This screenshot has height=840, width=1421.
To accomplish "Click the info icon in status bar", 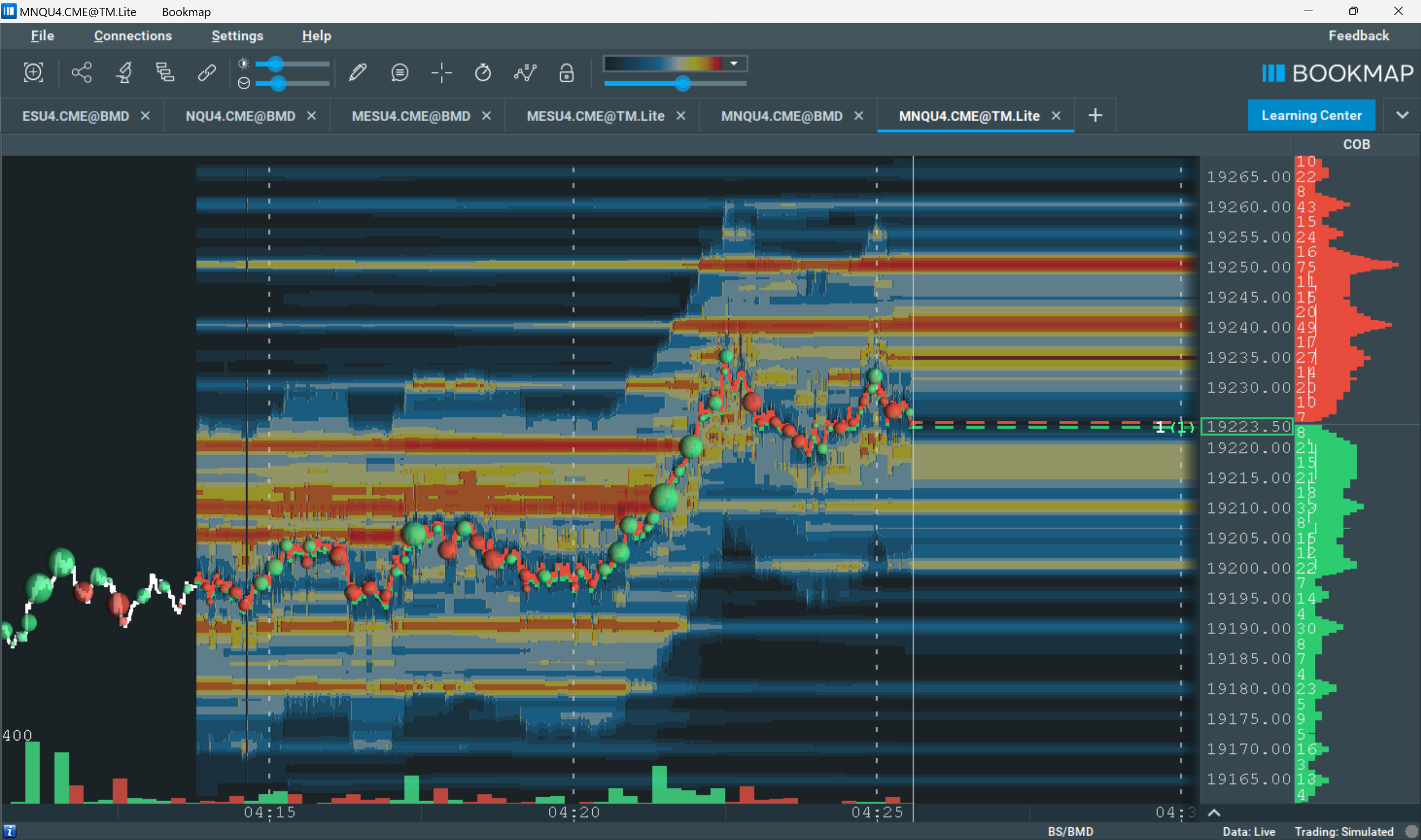I will tap(9, 831).
